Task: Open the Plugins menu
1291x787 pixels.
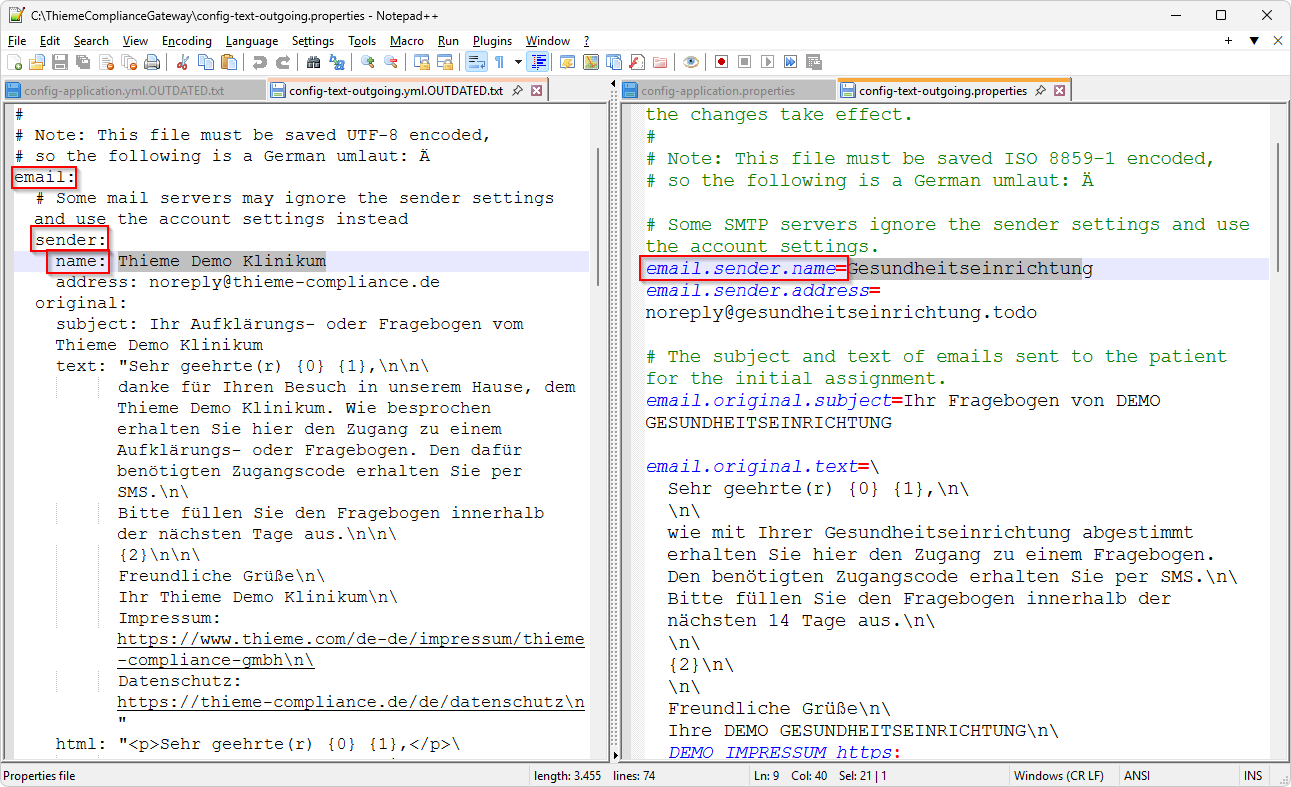Action: [492, 41]
